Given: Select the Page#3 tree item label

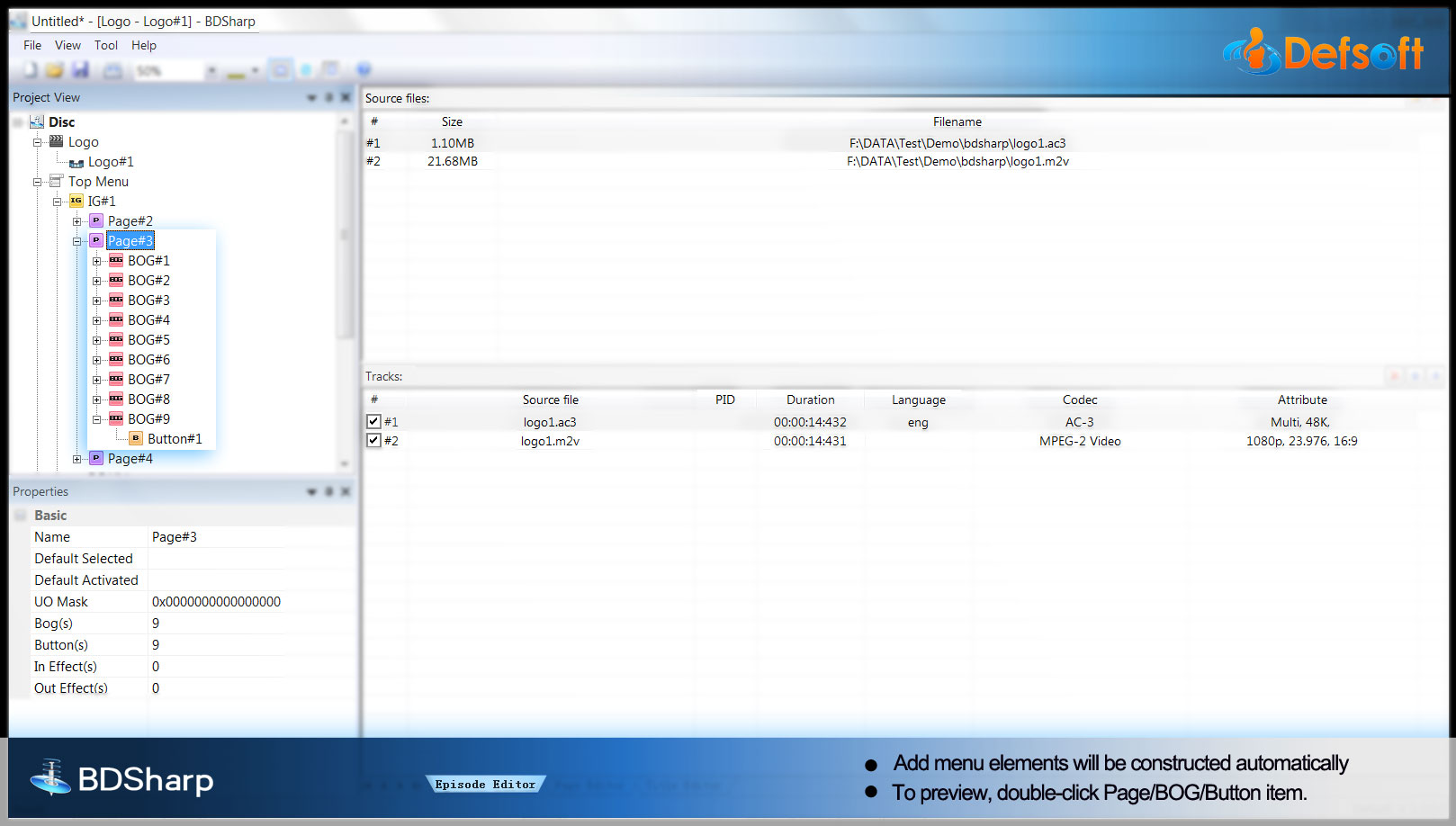Looking at the screenshot, I should tap(130, 240).
